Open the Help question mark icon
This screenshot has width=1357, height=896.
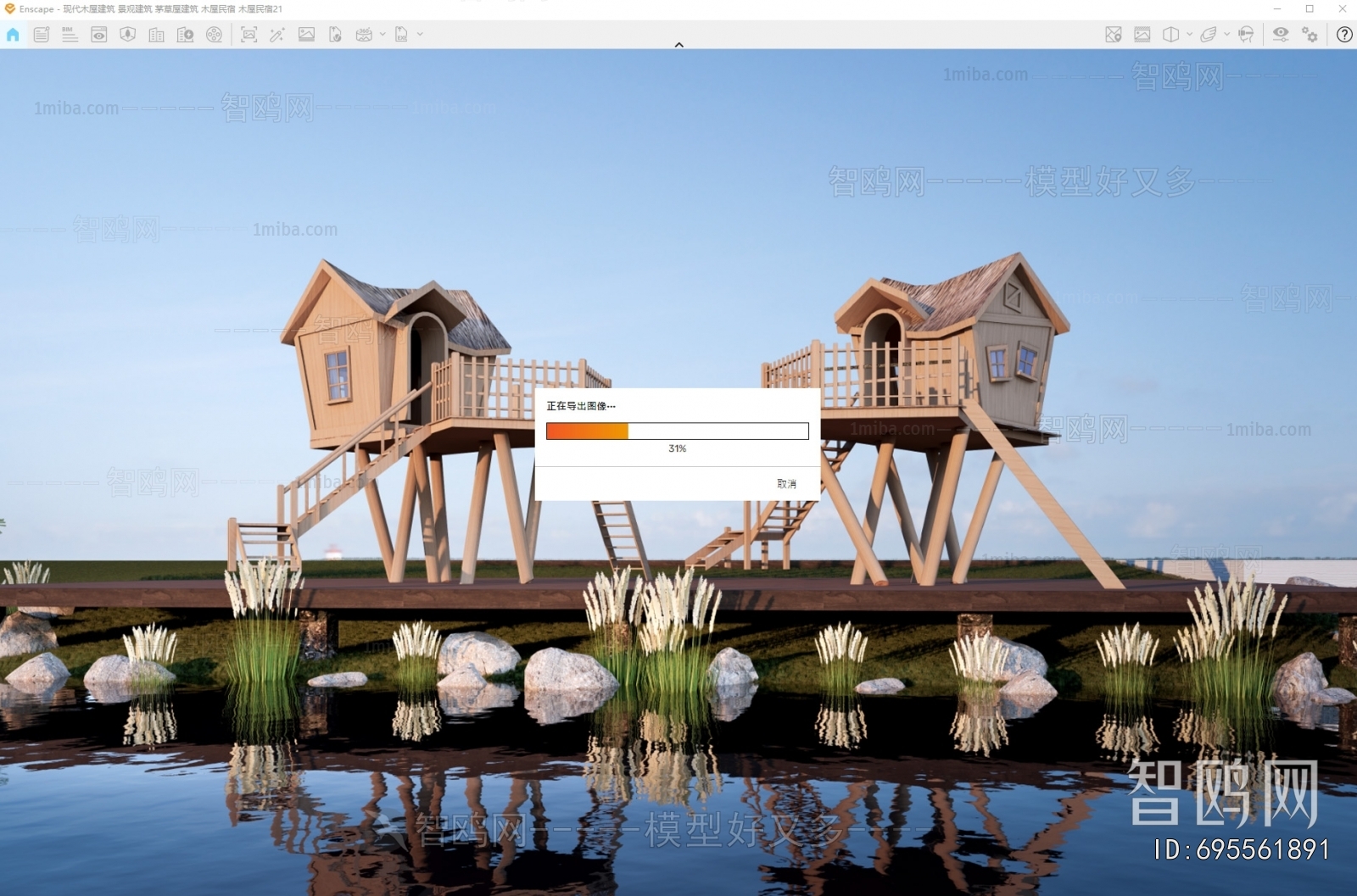tap(1344, 35)
